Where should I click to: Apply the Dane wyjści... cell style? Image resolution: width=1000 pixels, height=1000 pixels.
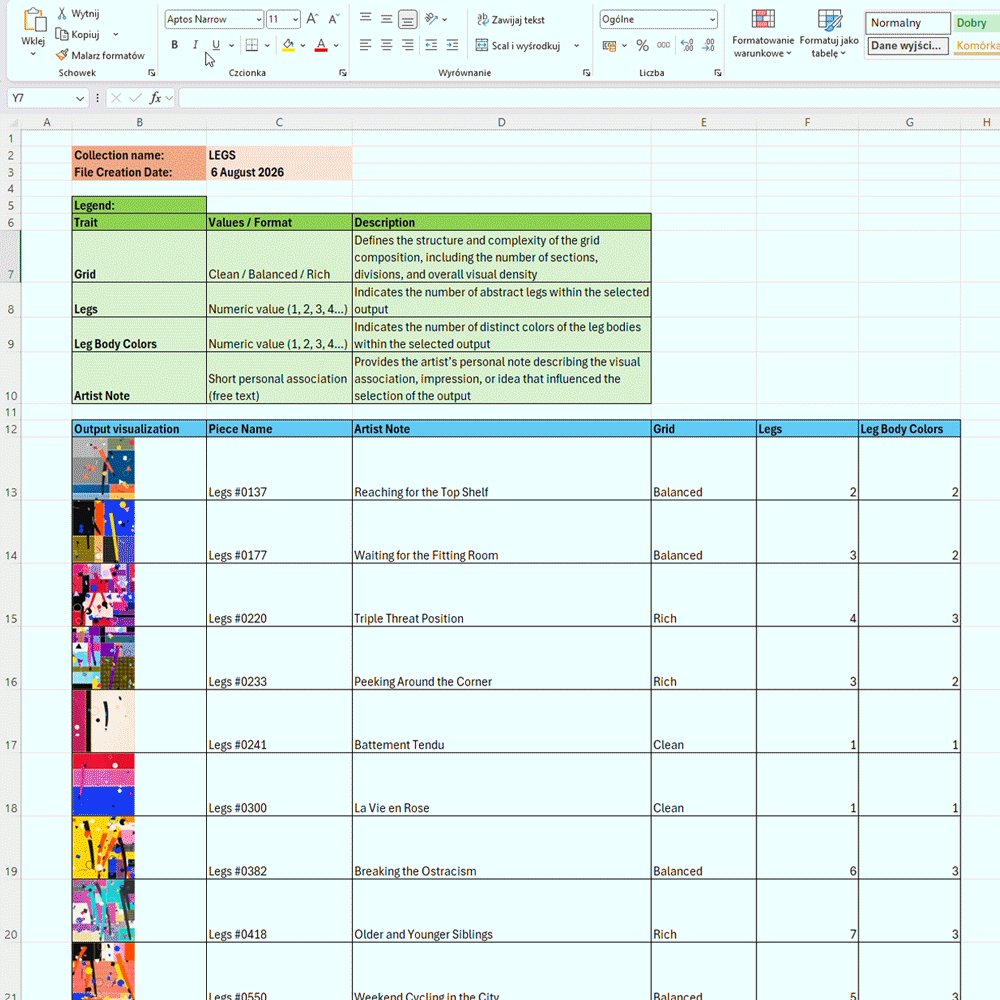pos(908,45)
